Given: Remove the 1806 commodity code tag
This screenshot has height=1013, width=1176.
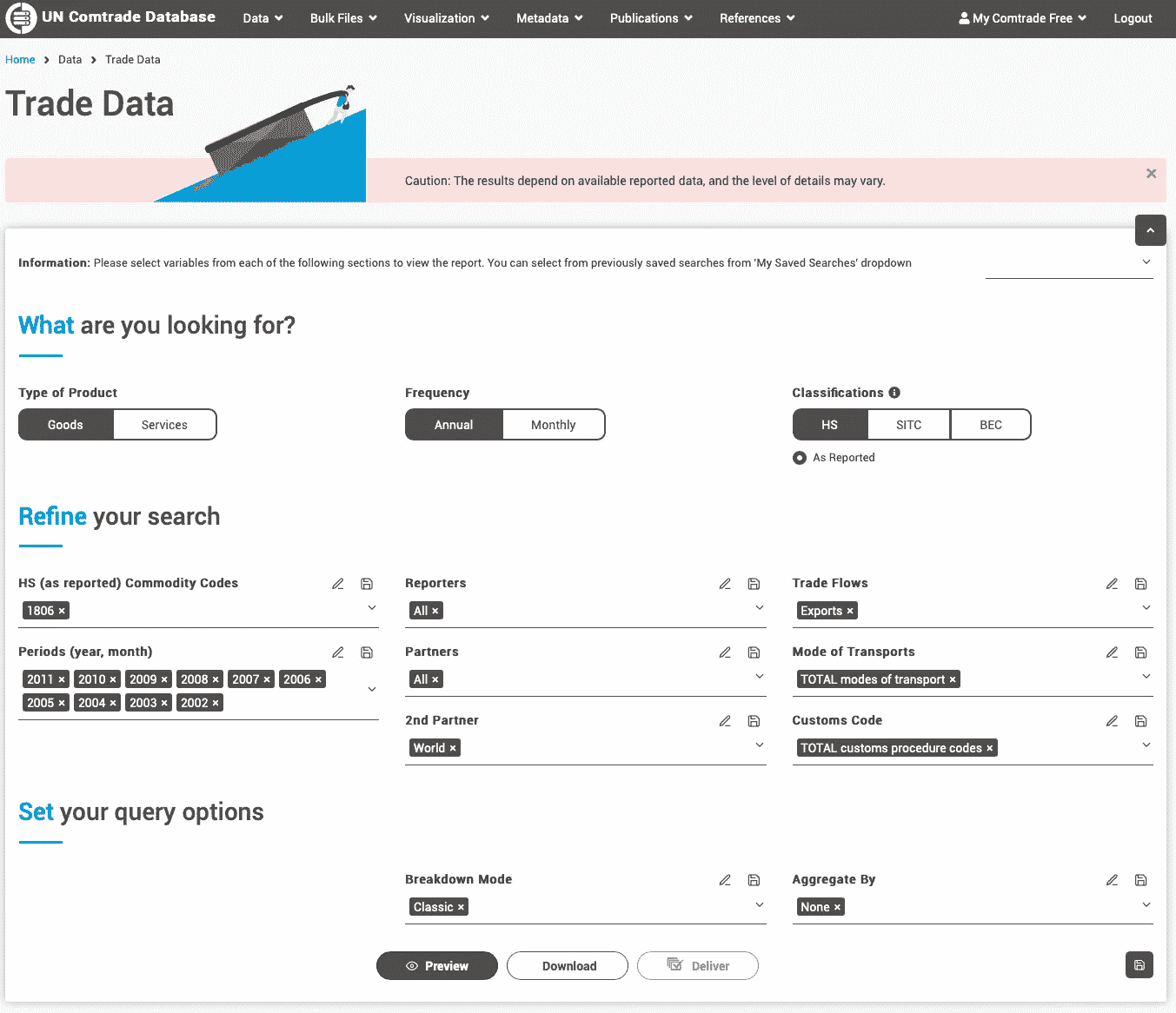Looking at the screenshot, I should pos(62,611).
